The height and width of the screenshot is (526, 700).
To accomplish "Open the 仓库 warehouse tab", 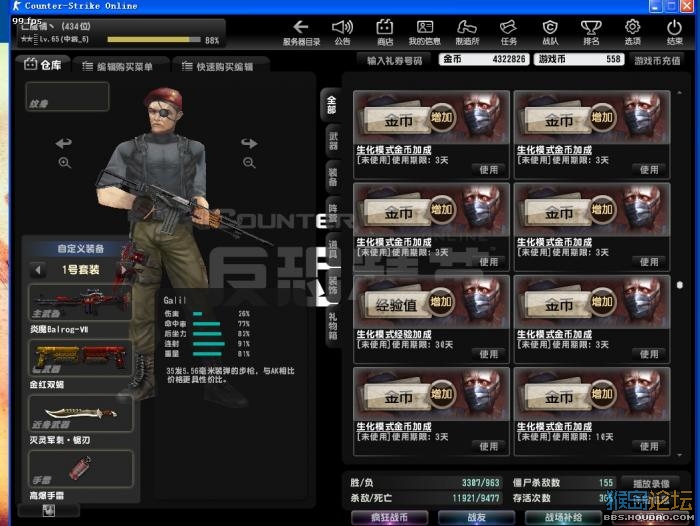I will click(x=43, y=65).
